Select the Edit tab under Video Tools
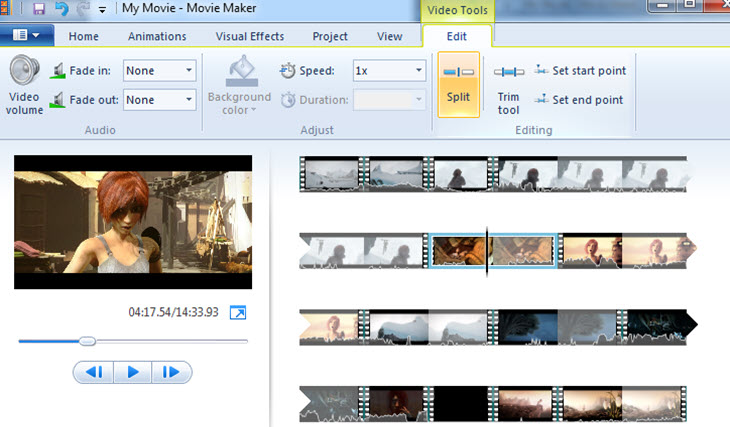Image resolution: width=730 pixels, height=427 pixels. click(x=457, y=36)
